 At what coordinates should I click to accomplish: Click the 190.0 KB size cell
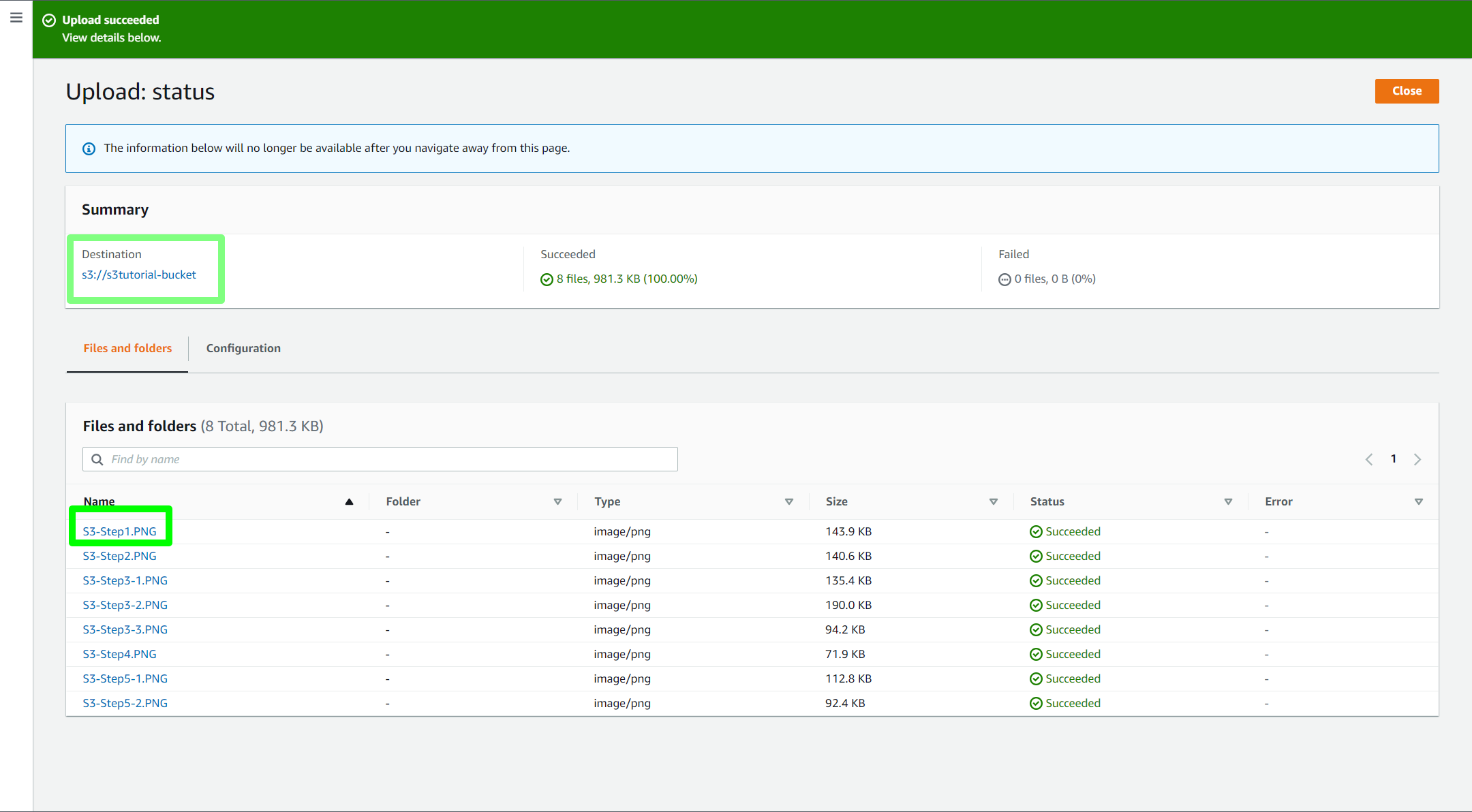tap(848, 605)
